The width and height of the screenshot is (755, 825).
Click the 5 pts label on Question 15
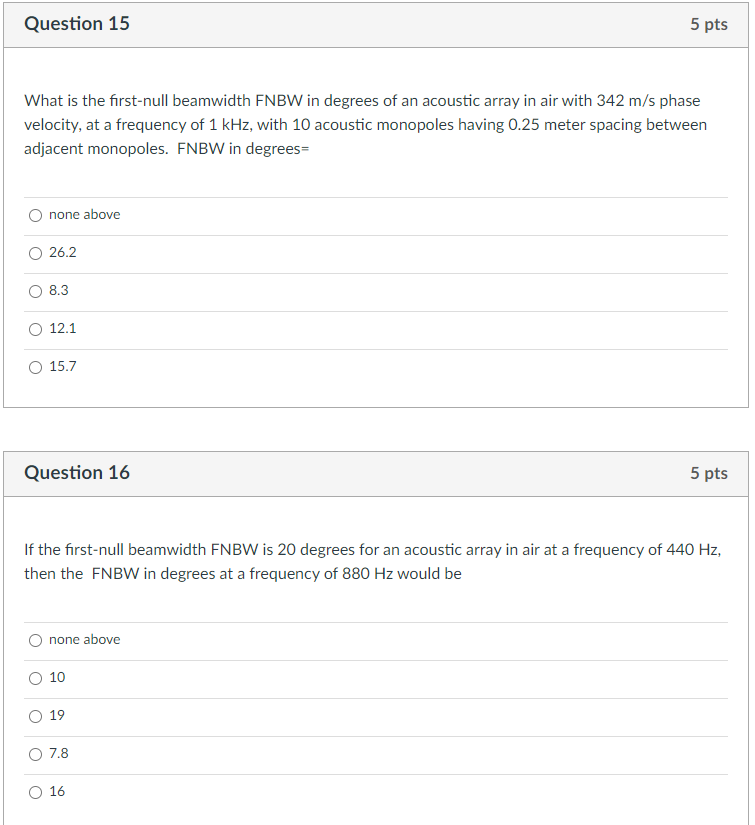(710, 24)
